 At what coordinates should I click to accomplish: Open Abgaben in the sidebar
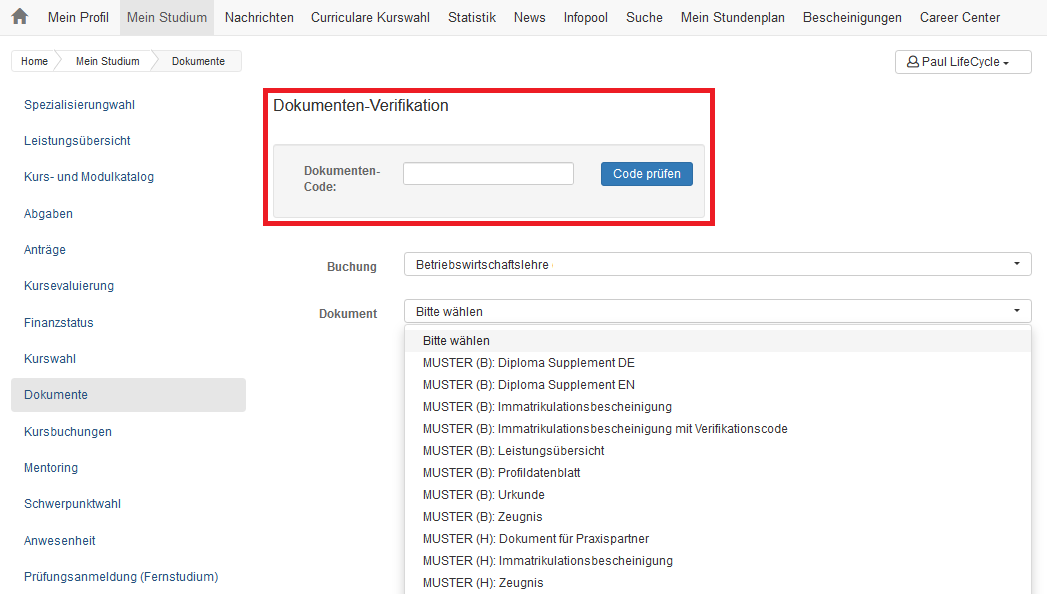click(x=48, y=214)
